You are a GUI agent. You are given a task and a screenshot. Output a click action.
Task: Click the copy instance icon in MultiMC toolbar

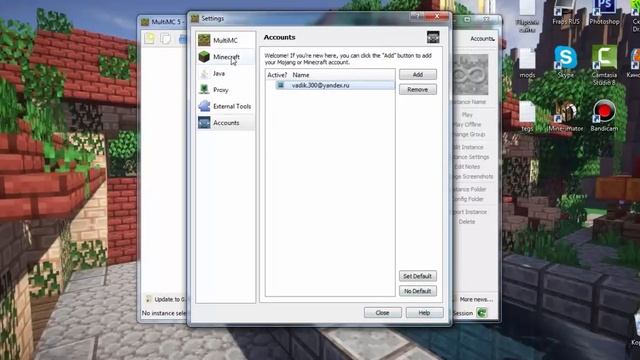(x=165, y=38)
